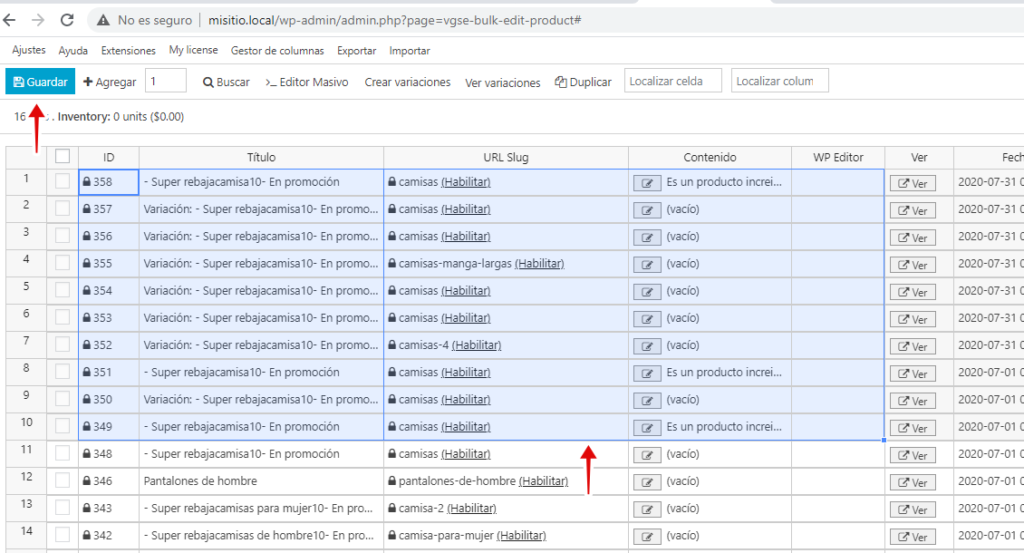The height and width of the screenshot is (553, 1024).
Task: Click the Localizar celda input field
Action: point(673,81)
